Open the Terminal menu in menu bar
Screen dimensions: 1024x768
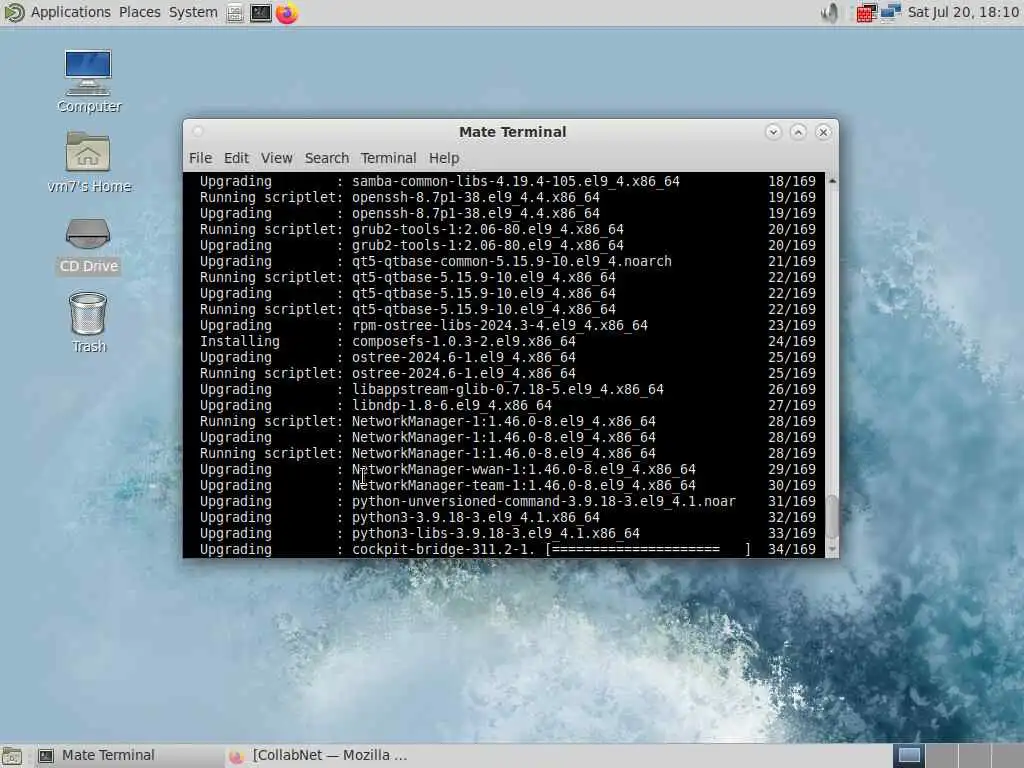pyautogui.click(x=388, y=158)
